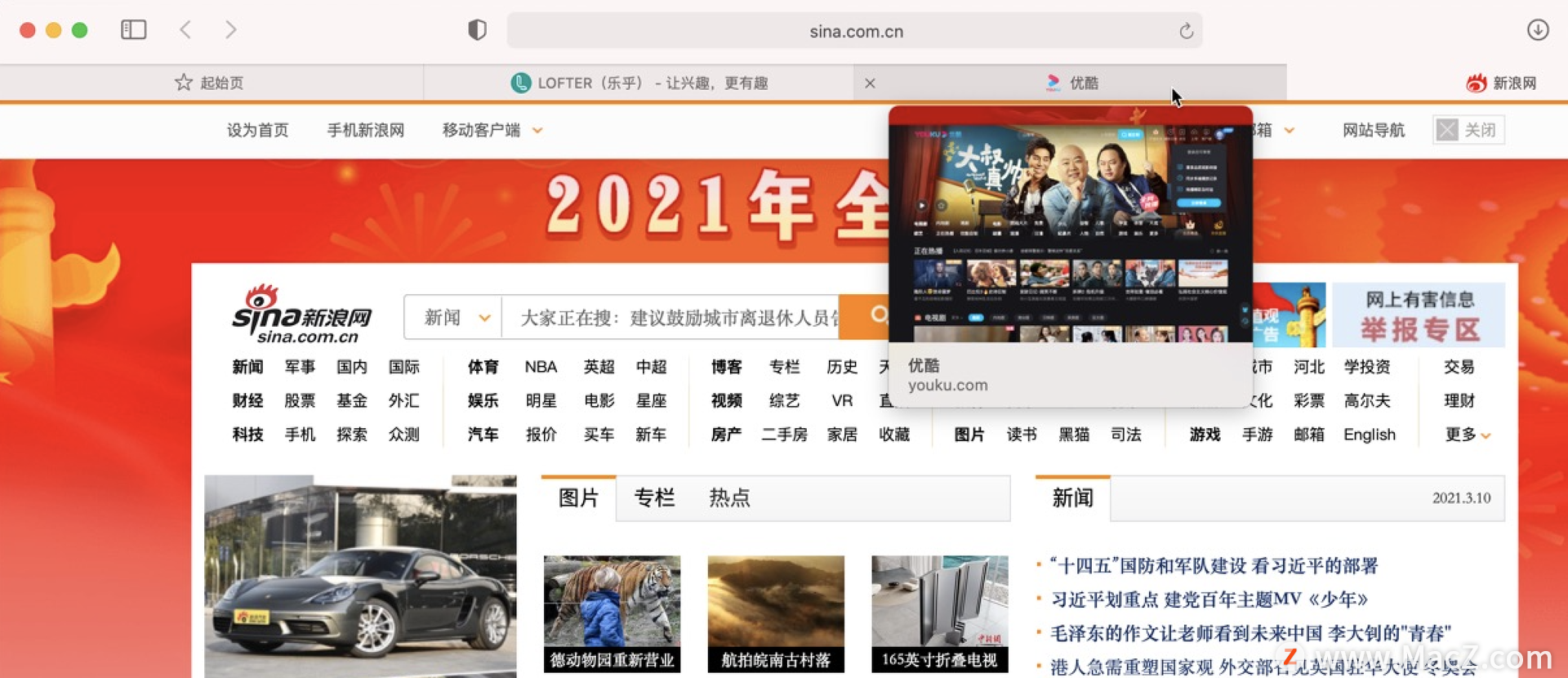Open the 航拍皖南古村落 thumbnail
This screenshot has width=1568, height=678.
(776, 613)
